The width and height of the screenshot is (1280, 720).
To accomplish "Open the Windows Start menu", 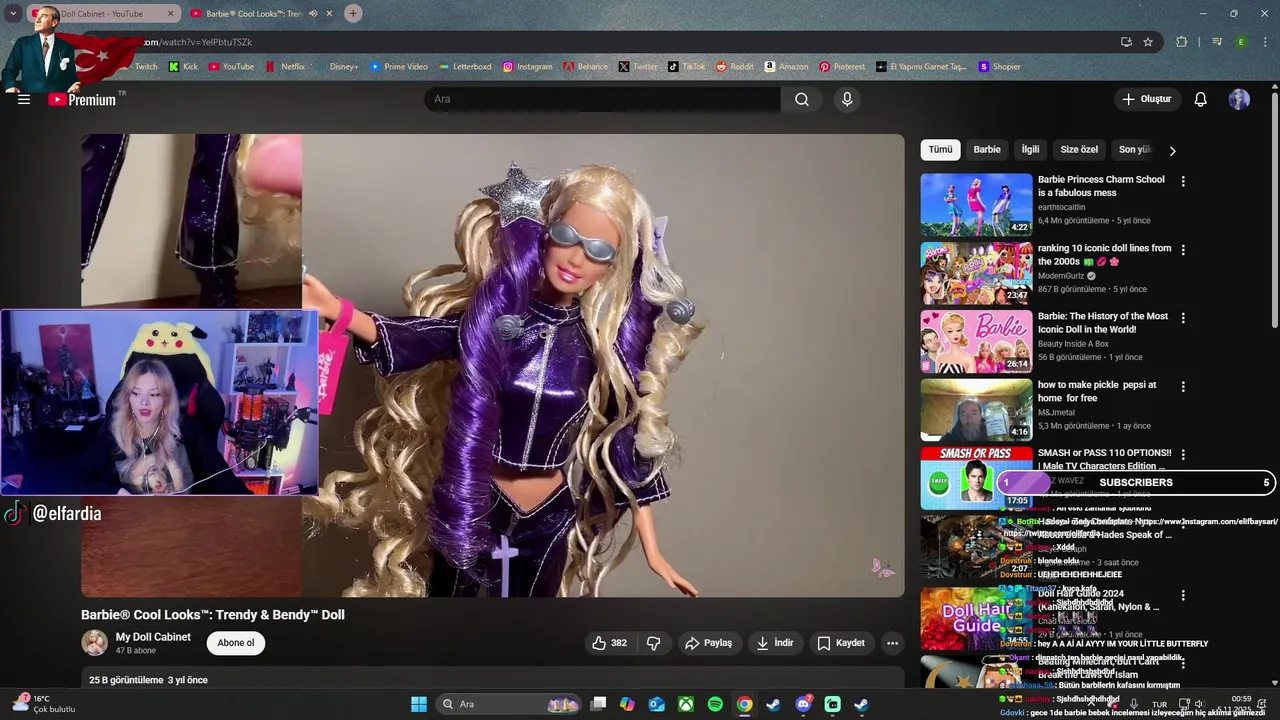I will [419, 704].
